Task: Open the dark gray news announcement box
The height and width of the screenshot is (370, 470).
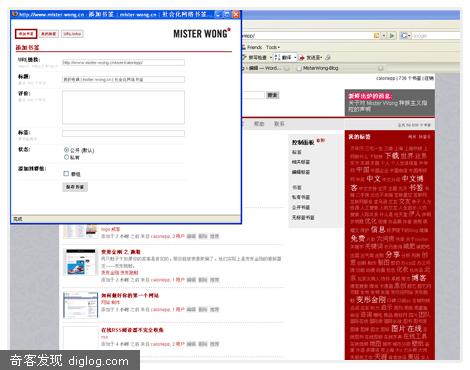Action: coord(390,103)
